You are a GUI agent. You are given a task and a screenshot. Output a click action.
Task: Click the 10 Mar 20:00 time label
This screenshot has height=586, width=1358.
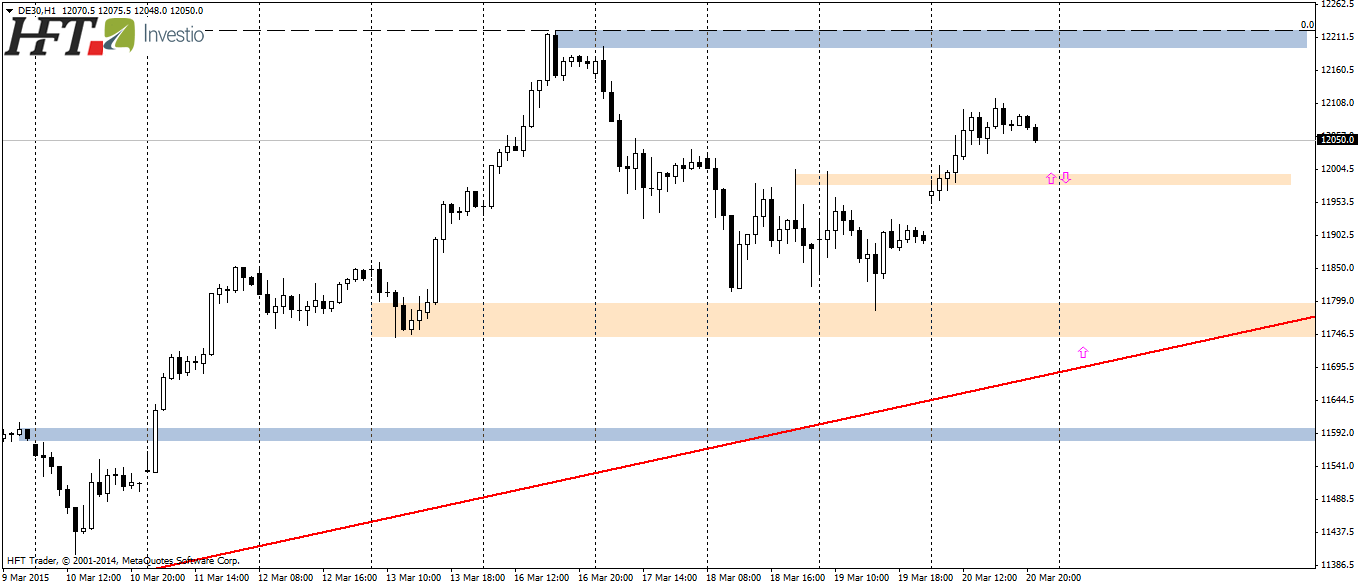pos(158,578)
